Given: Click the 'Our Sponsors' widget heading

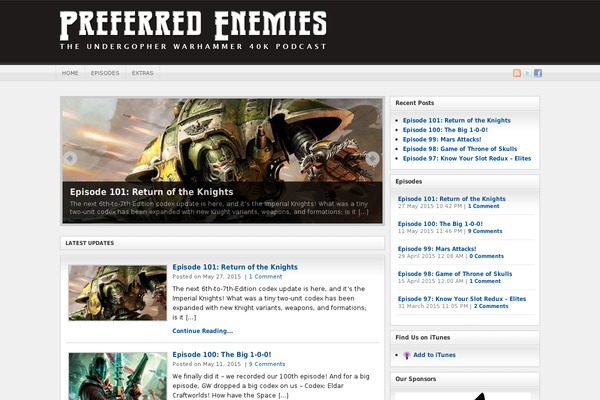Looking at the screenshot, I should 416,379.
